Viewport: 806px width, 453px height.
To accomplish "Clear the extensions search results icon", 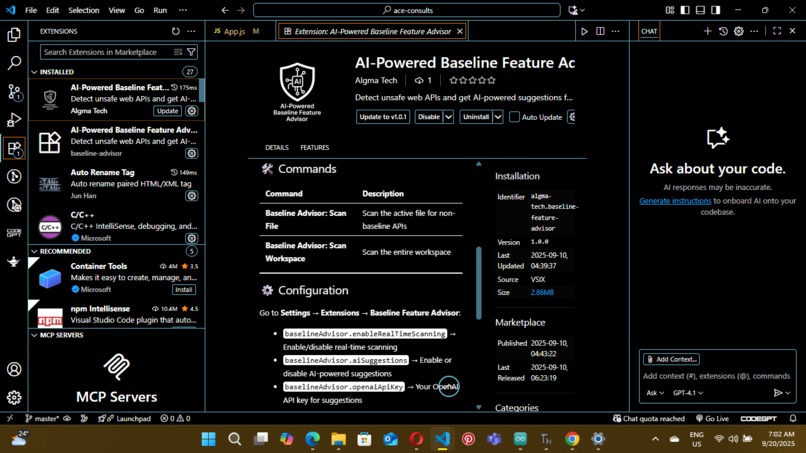I will [178, 52].
